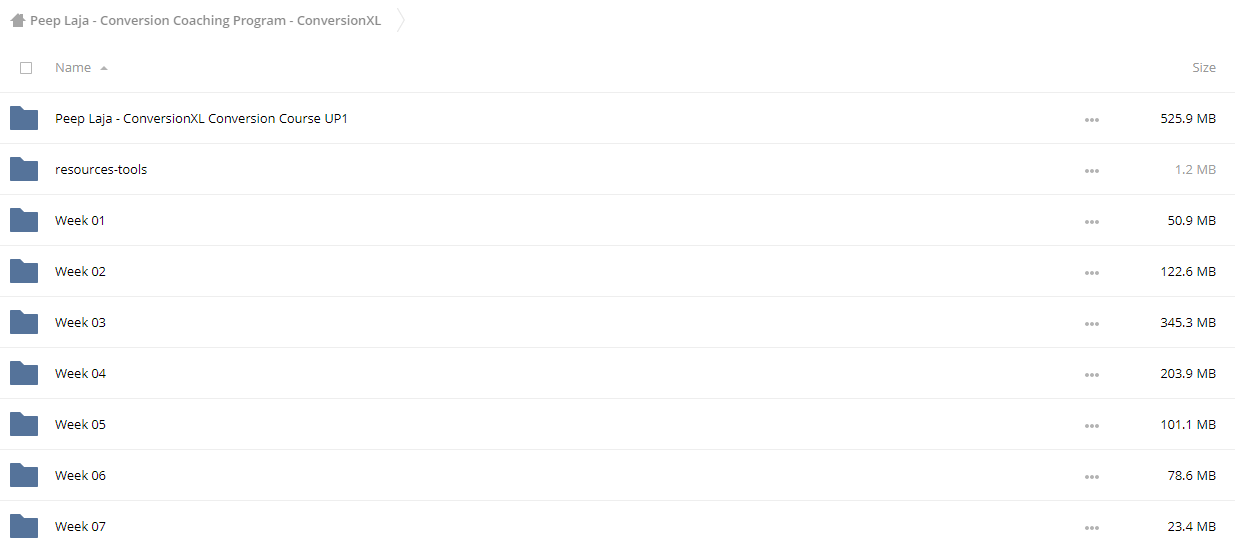Sort files by Name column

[x=73, y=67]
